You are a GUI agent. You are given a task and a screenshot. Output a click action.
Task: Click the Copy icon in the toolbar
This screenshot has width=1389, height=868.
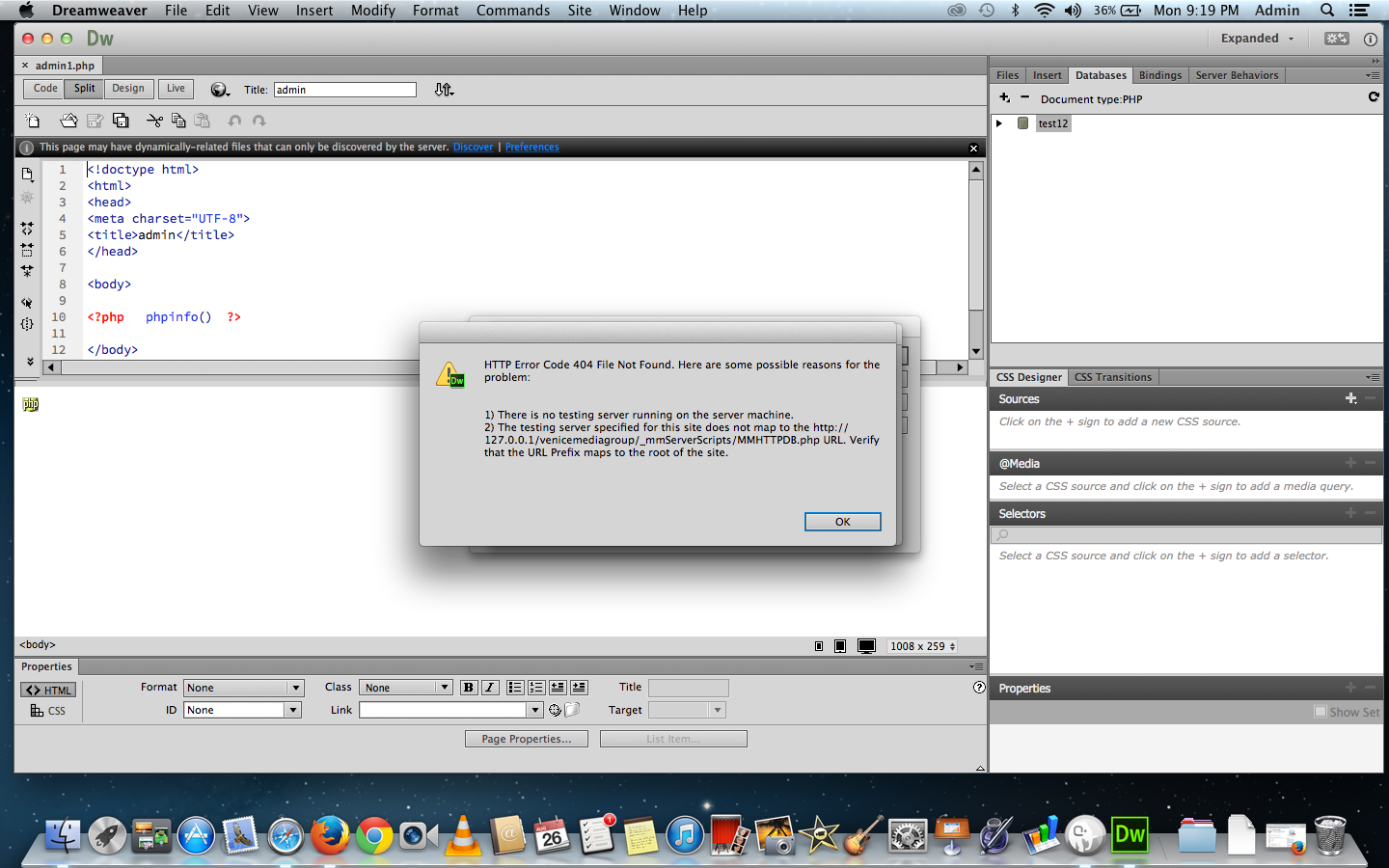tap(178, 121)
